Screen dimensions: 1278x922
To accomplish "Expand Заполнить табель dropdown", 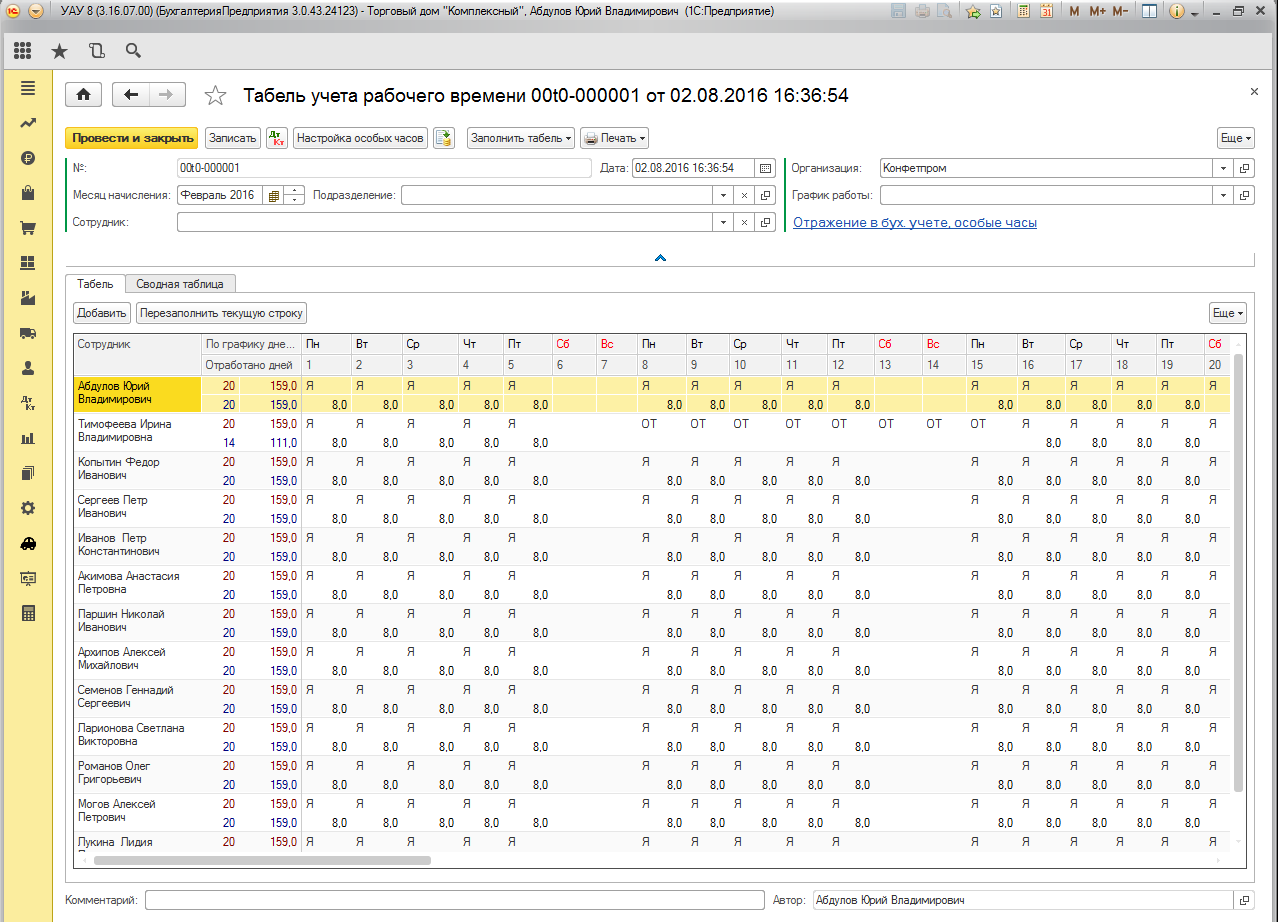I will pyautogui.click(x=521, y=138).
